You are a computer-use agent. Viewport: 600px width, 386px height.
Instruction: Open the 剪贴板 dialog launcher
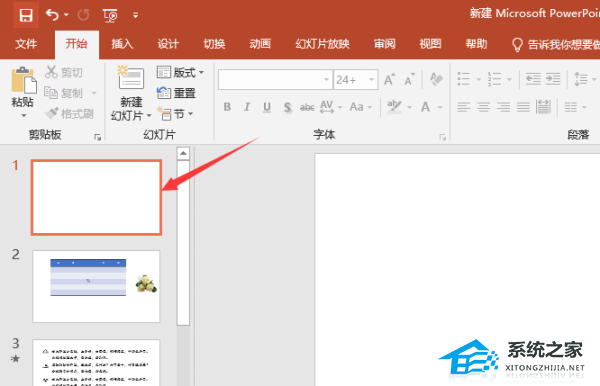click(x=98, y=137)
